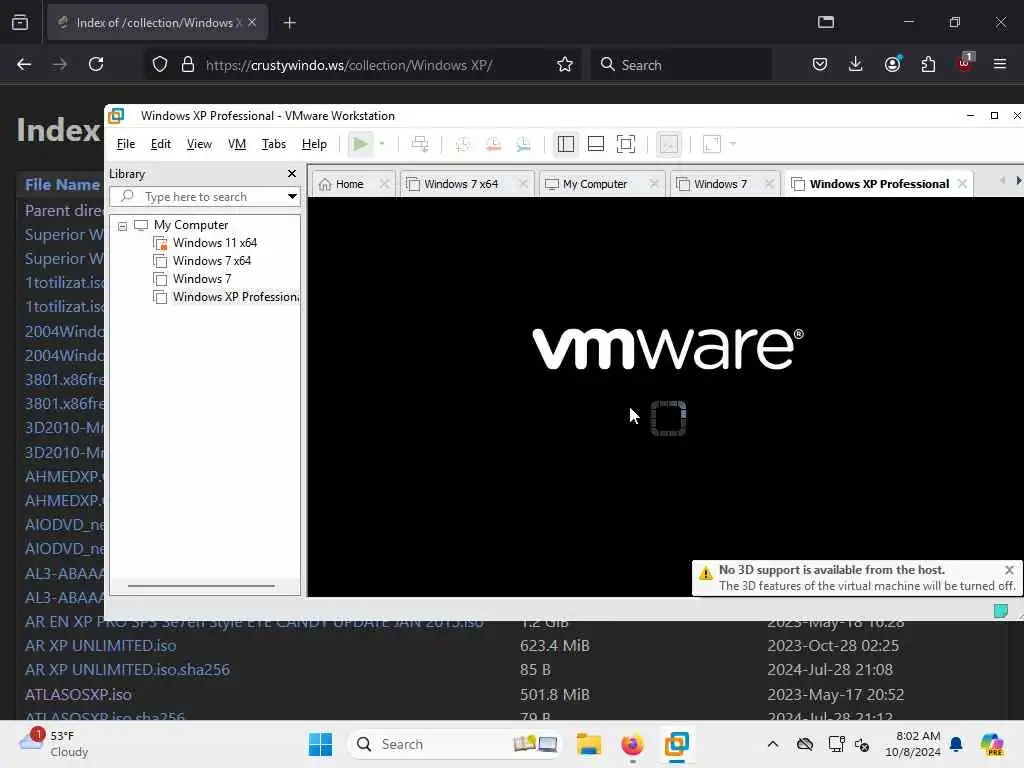
Task: Bookmark this page with the star icon
Action: tap(565, 65)
